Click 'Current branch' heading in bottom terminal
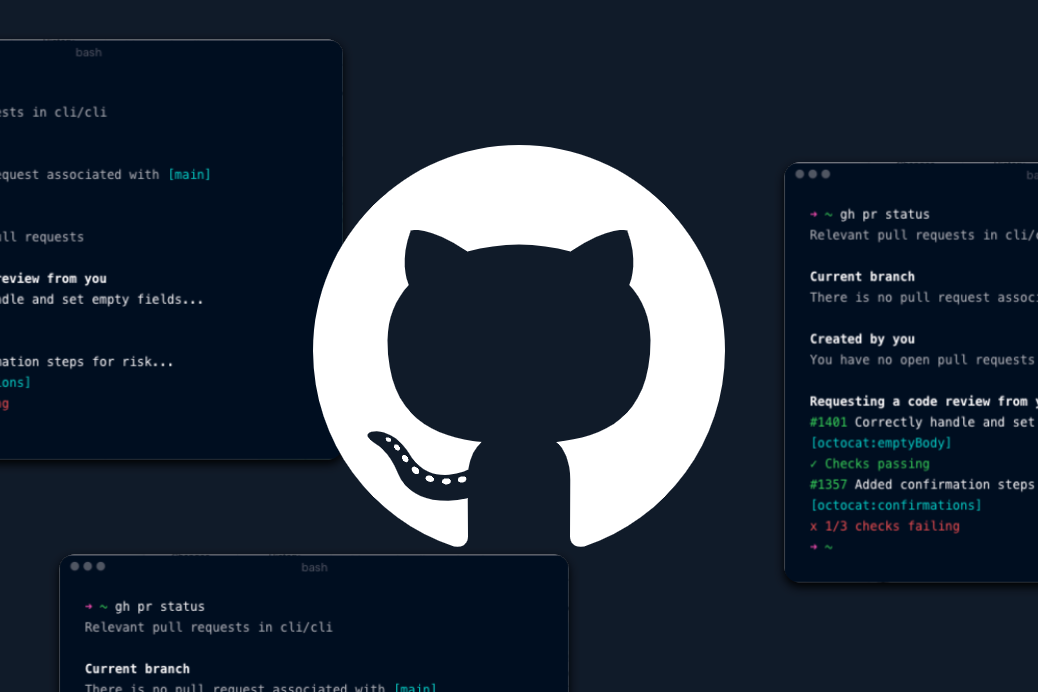 [x=137, y=669]
